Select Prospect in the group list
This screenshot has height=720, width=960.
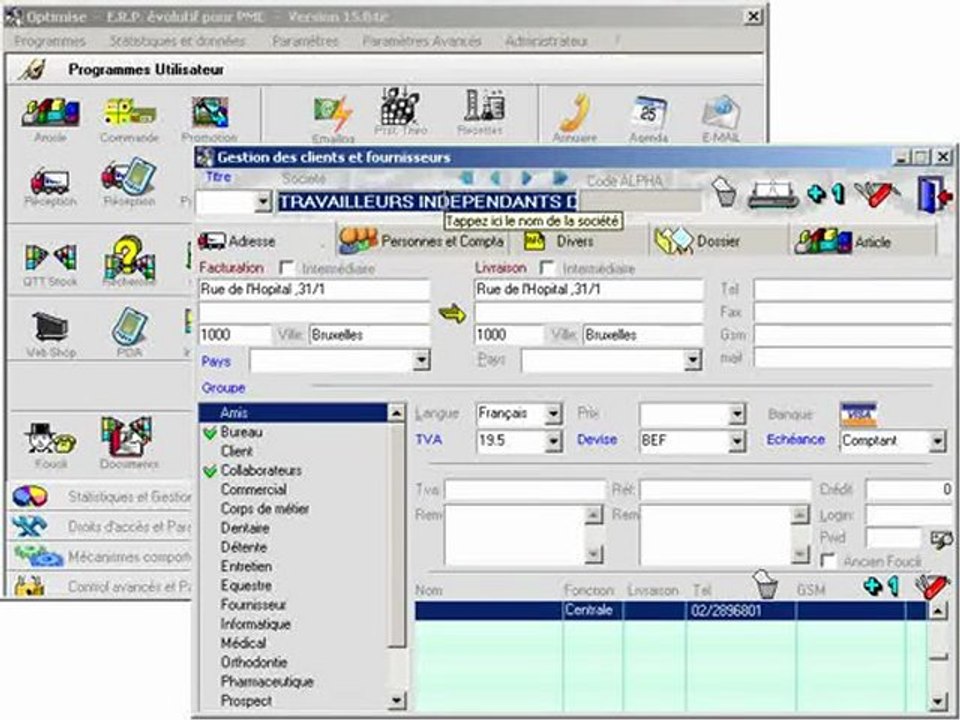[x=246, y=701]
